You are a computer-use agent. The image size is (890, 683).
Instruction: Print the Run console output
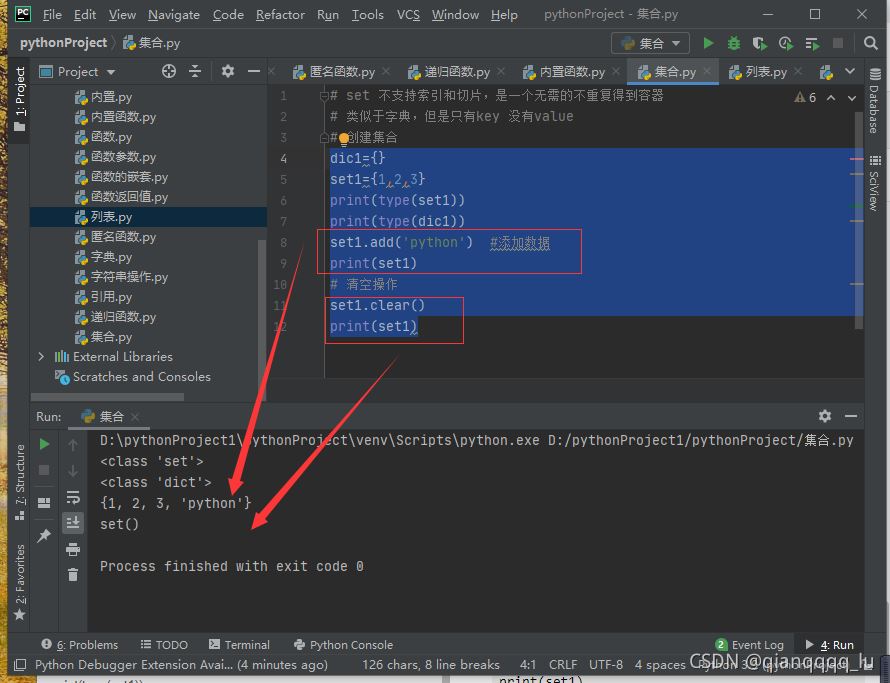tap(73, 548)
